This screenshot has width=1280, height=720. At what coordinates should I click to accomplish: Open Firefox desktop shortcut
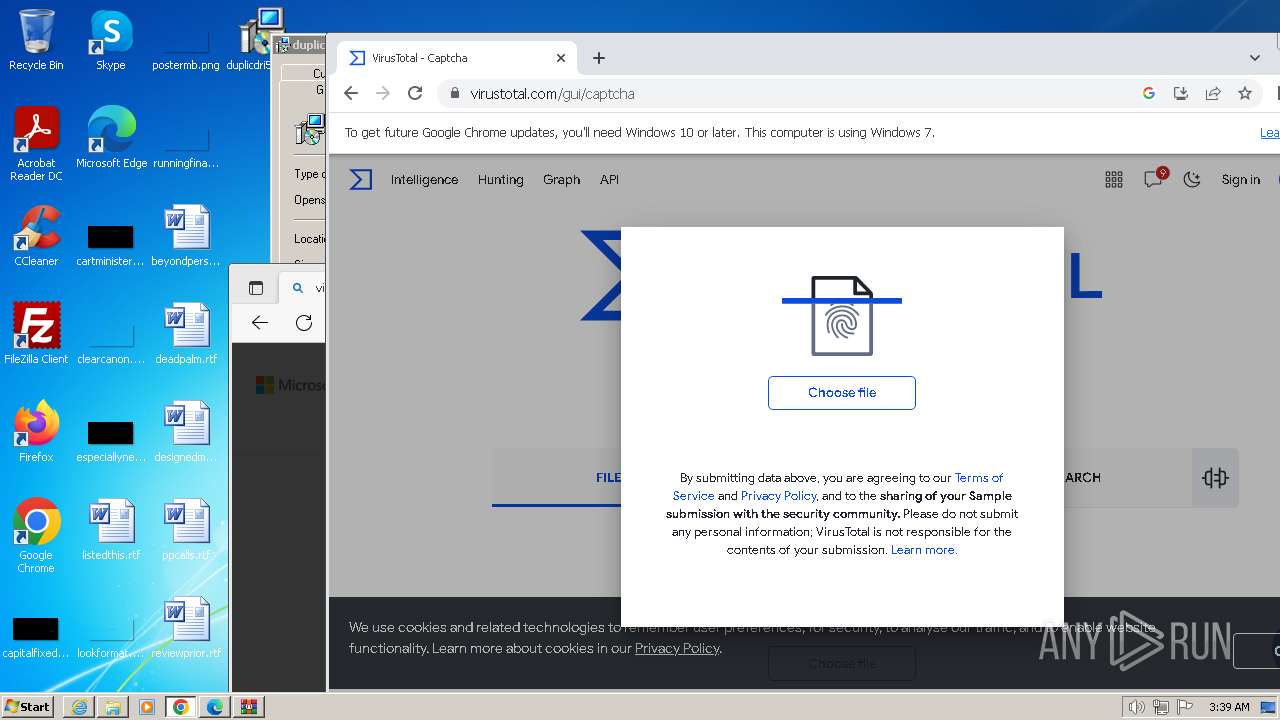[x=36, y=432]
